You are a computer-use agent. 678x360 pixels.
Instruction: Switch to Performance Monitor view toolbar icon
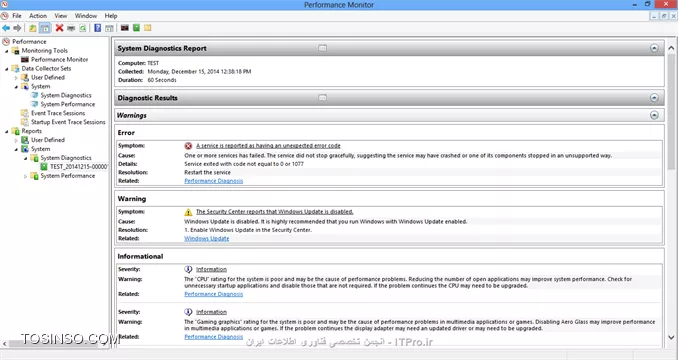tap(125, 28)
